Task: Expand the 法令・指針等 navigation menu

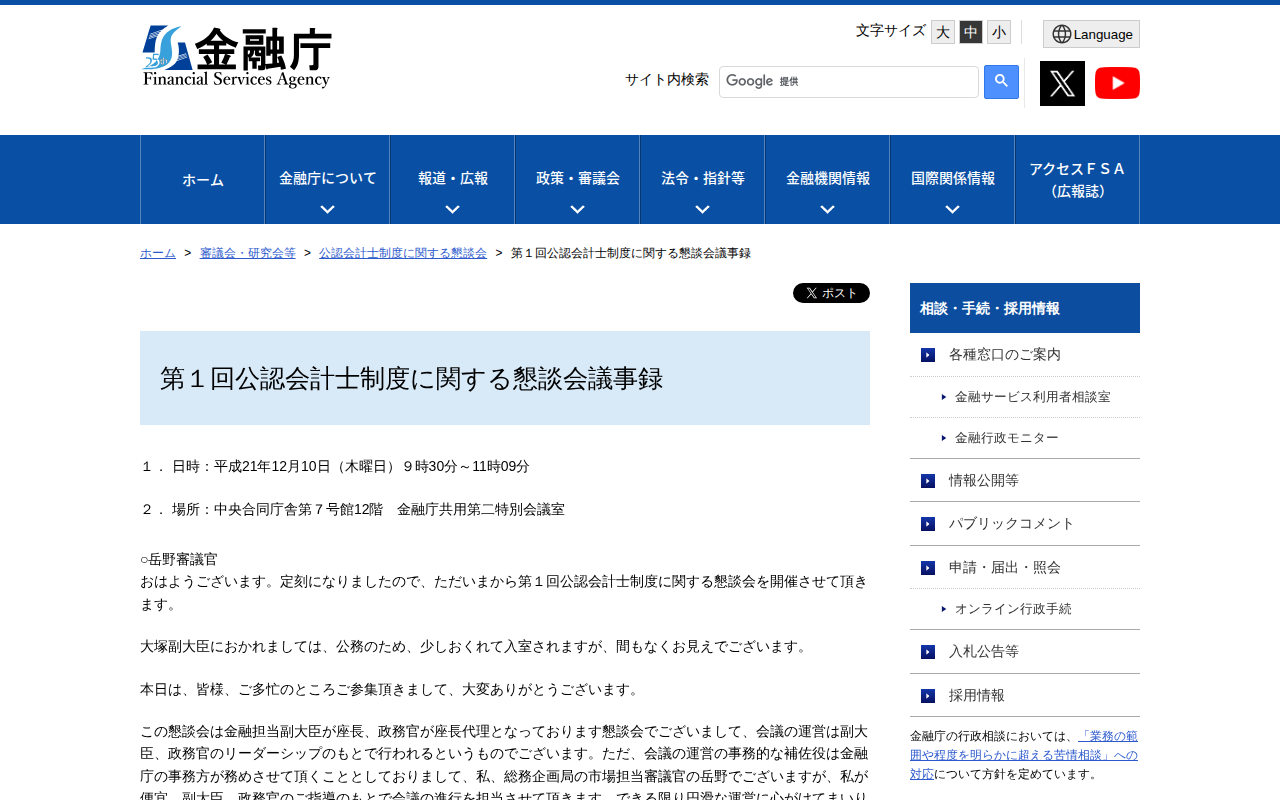Action: point(701,179)
